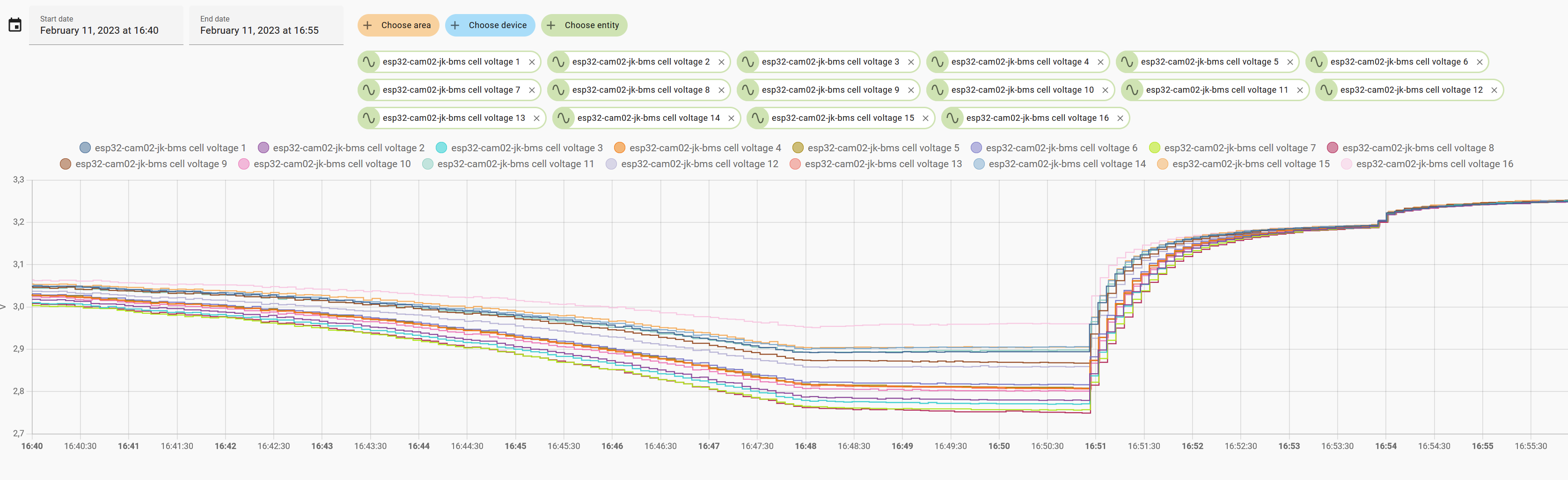The height and width of the screenshot is (480, 1568).
Task: Remove cell voltage 10 entity chip
Action: tap(1105, 90)
